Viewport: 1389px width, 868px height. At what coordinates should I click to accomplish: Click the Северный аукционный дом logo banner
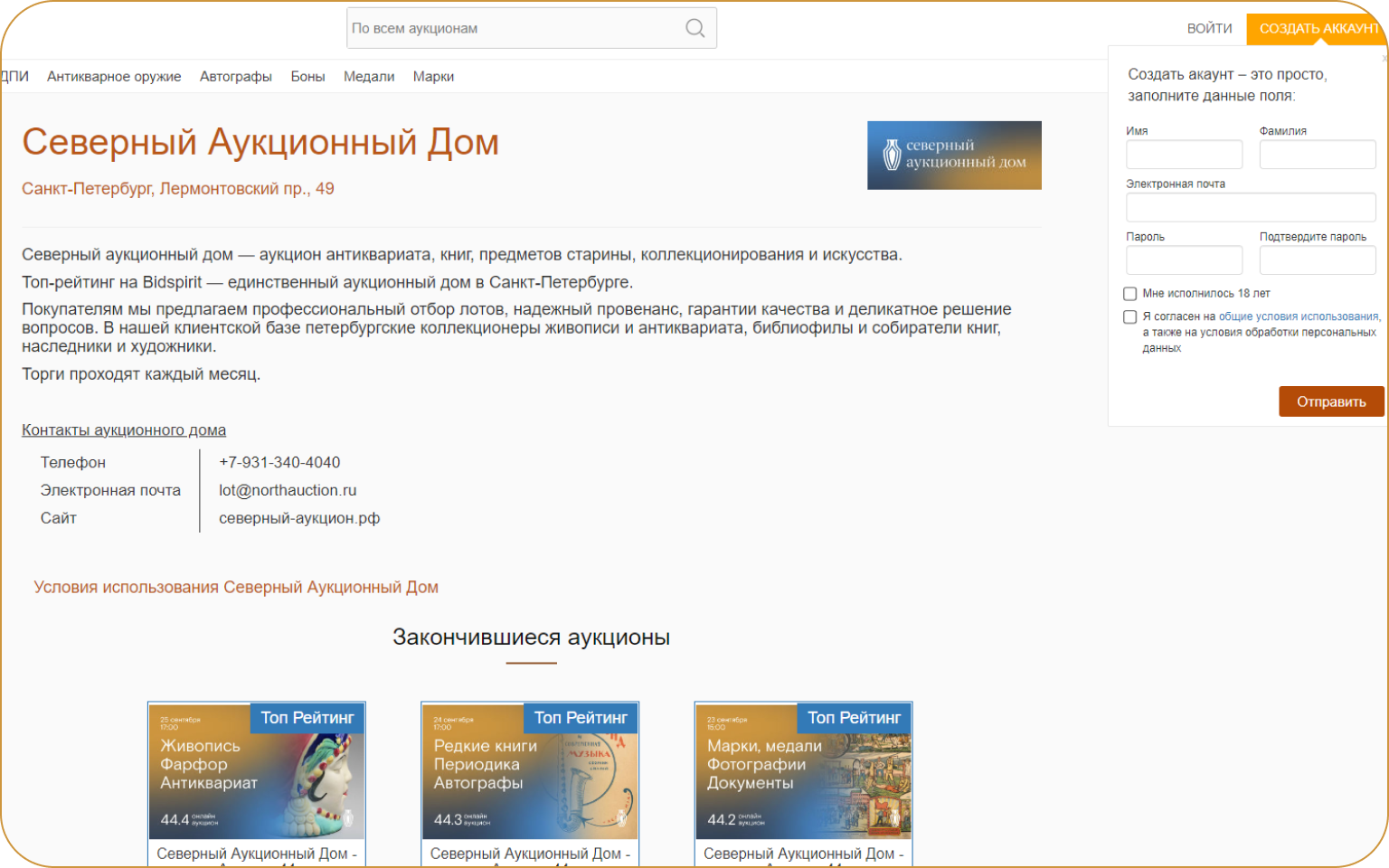tap(954, 156)
